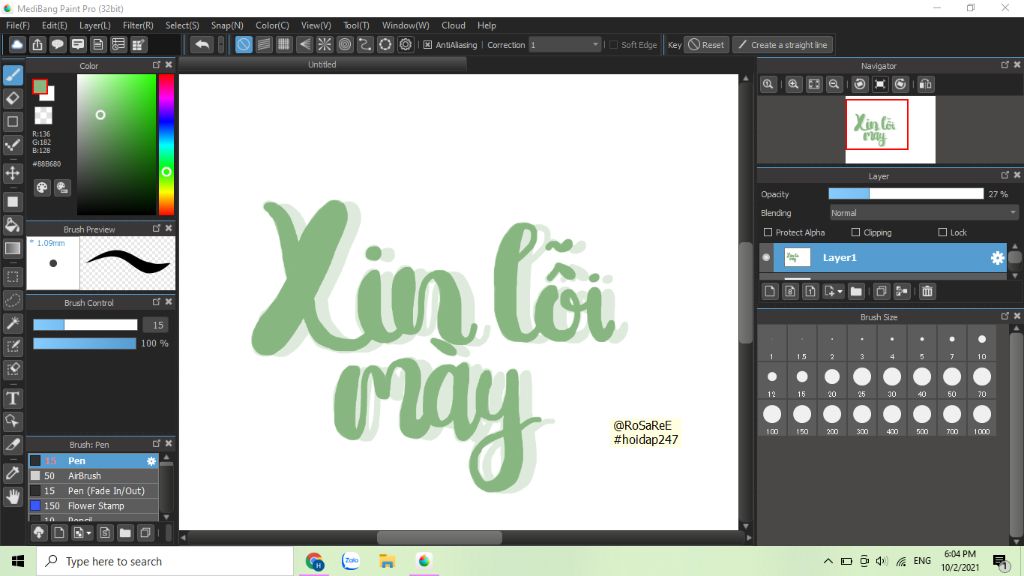Expand the add brush dropdown arrow
Screen dimensions: 1024x576
pos(89,534)
